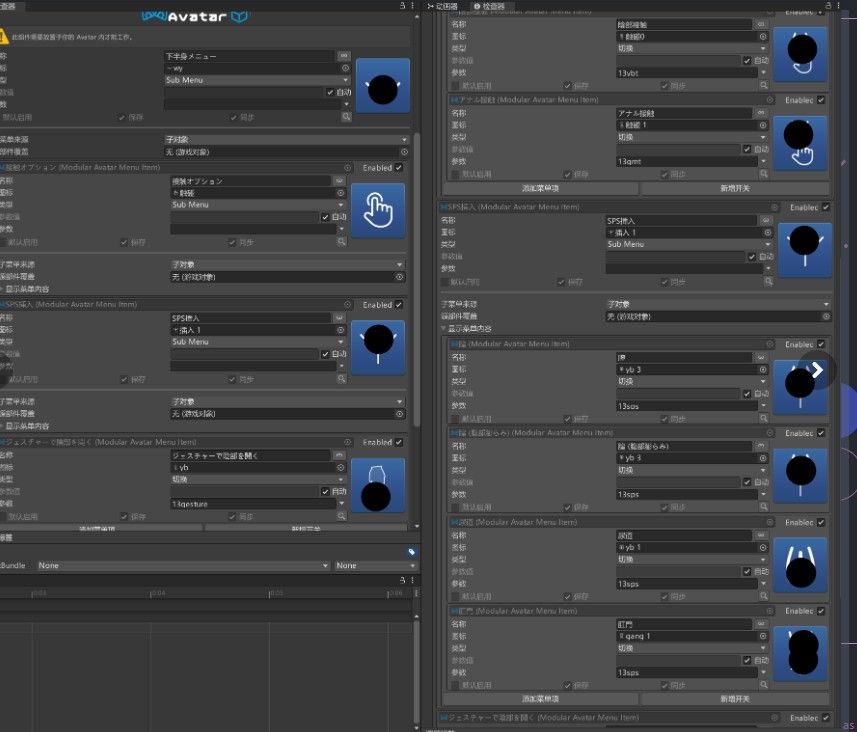
Task: Click the search icon in the 13gesture item
Action: [342, 516]
